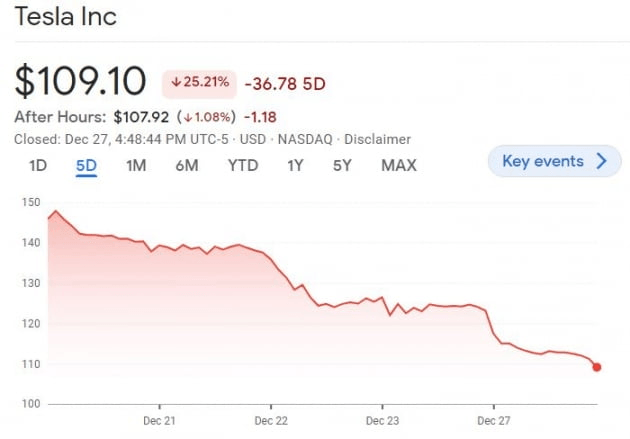Viewport: 630px width, 439px height.
Task: Open the MAX chart view
Action: pos(399,165)
